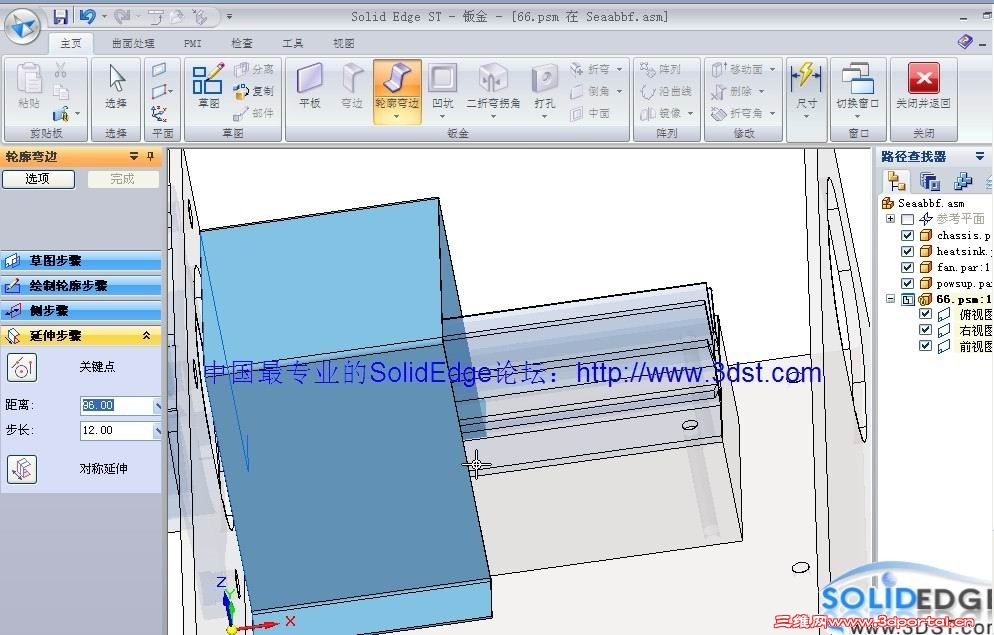Viewport: 994px width, 635px height.
Task: Open the 步长 step dropdown arrow
Action: 157,431
